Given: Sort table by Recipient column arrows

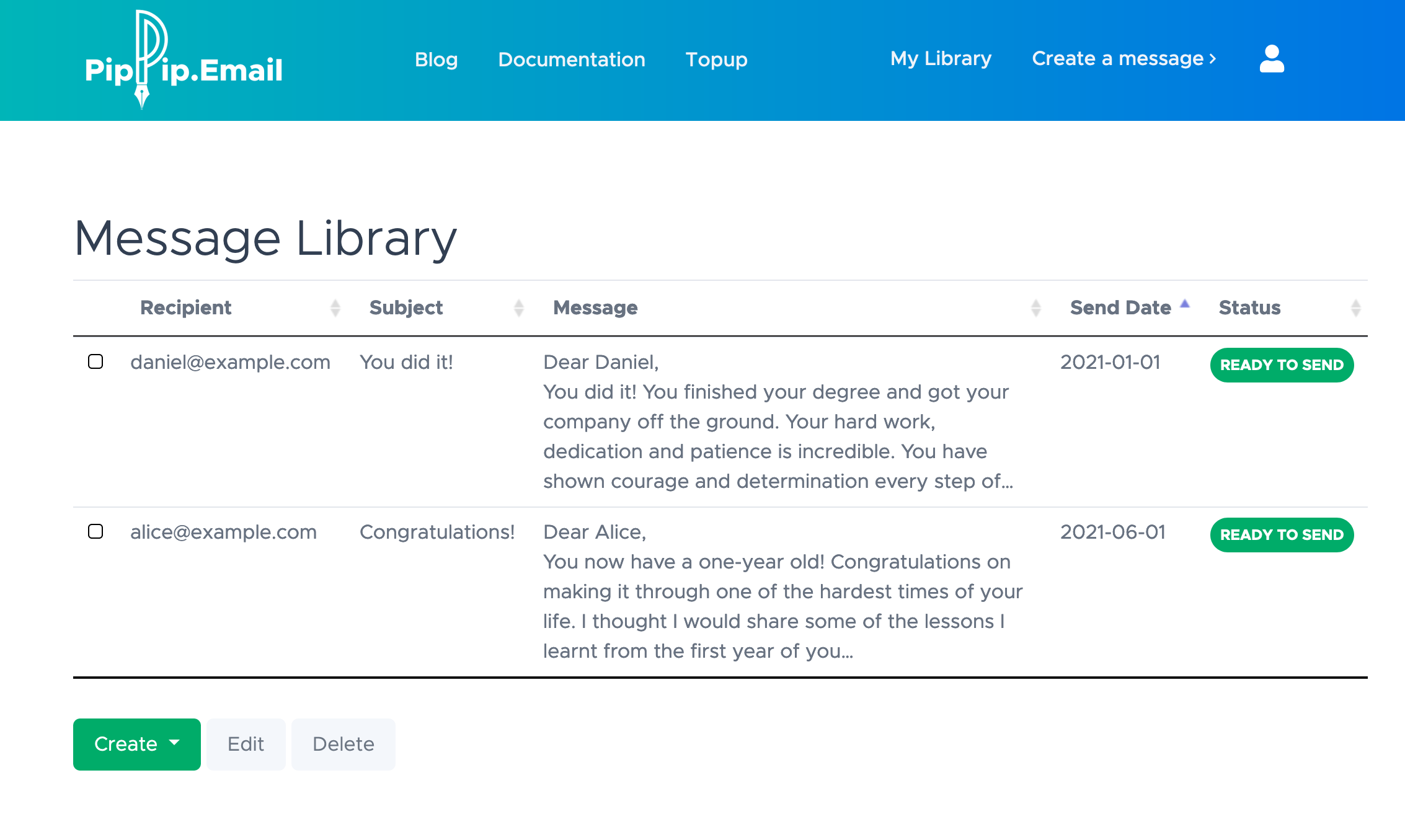Looking at the screenshot, I should (x=335, y=308).
